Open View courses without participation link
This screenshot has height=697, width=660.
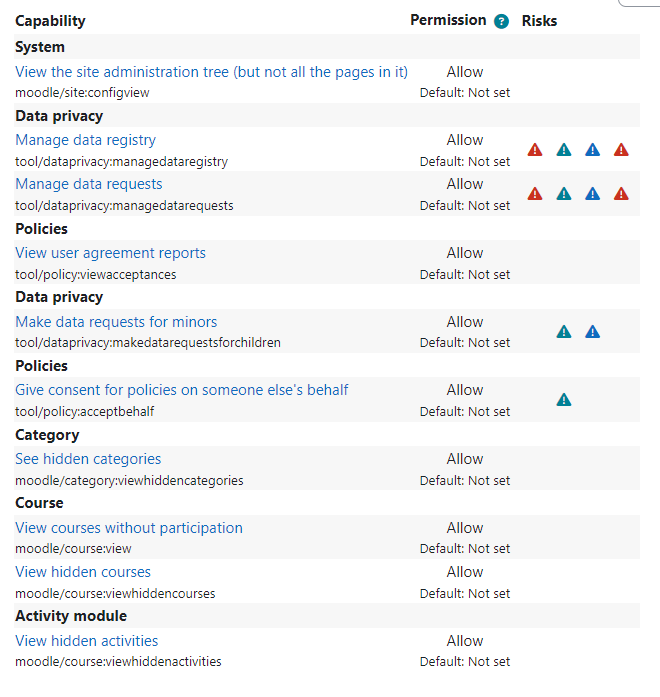[129, 528]
